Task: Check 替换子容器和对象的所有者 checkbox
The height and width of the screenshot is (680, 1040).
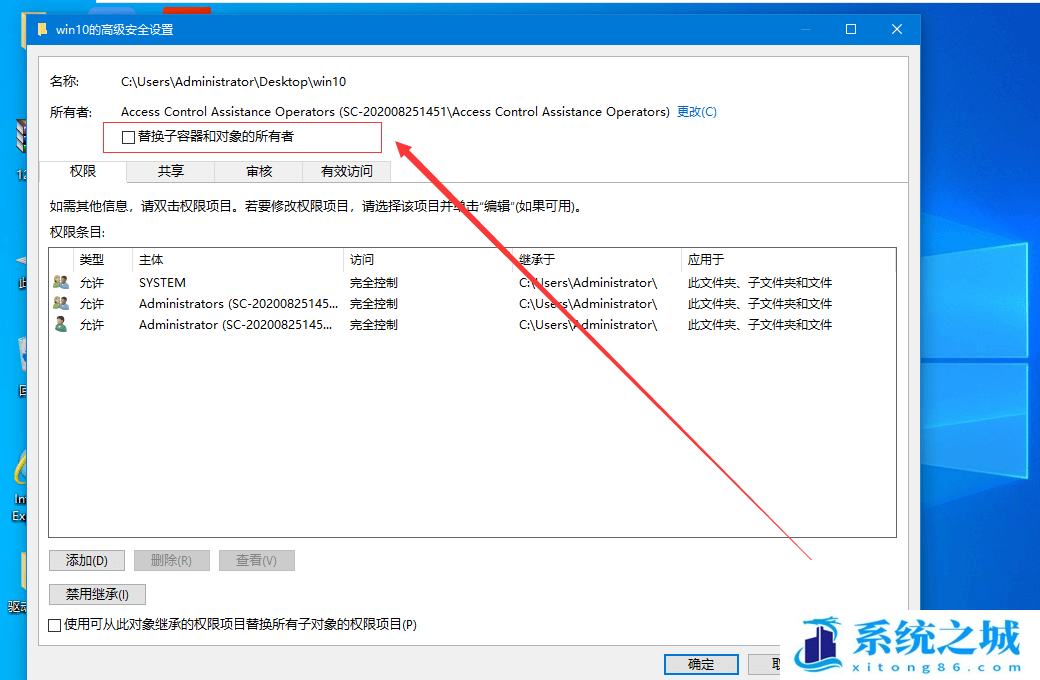Action: point(129,137)
